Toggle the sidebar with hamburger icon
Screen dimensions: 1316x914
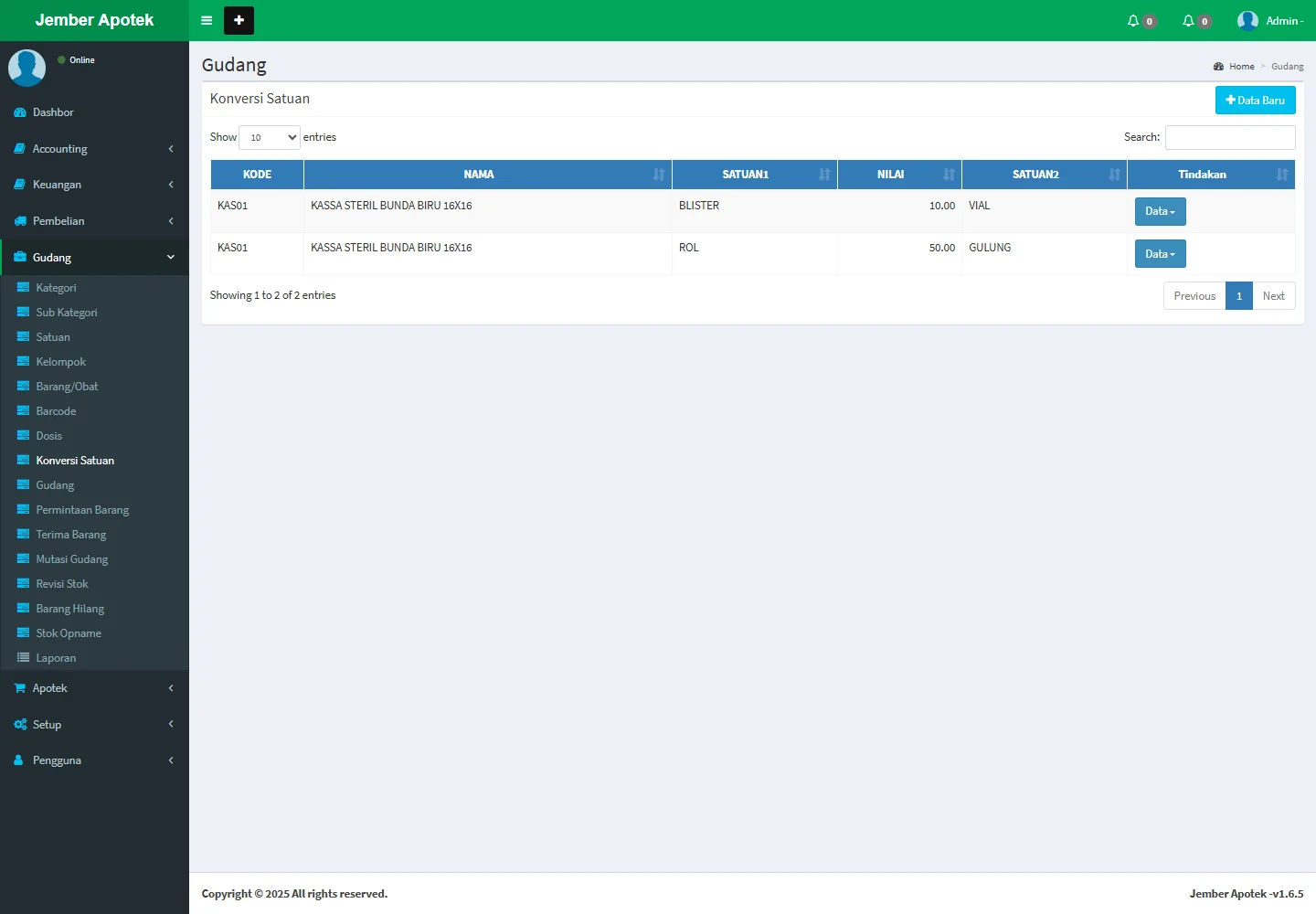[x=207, y=20]
